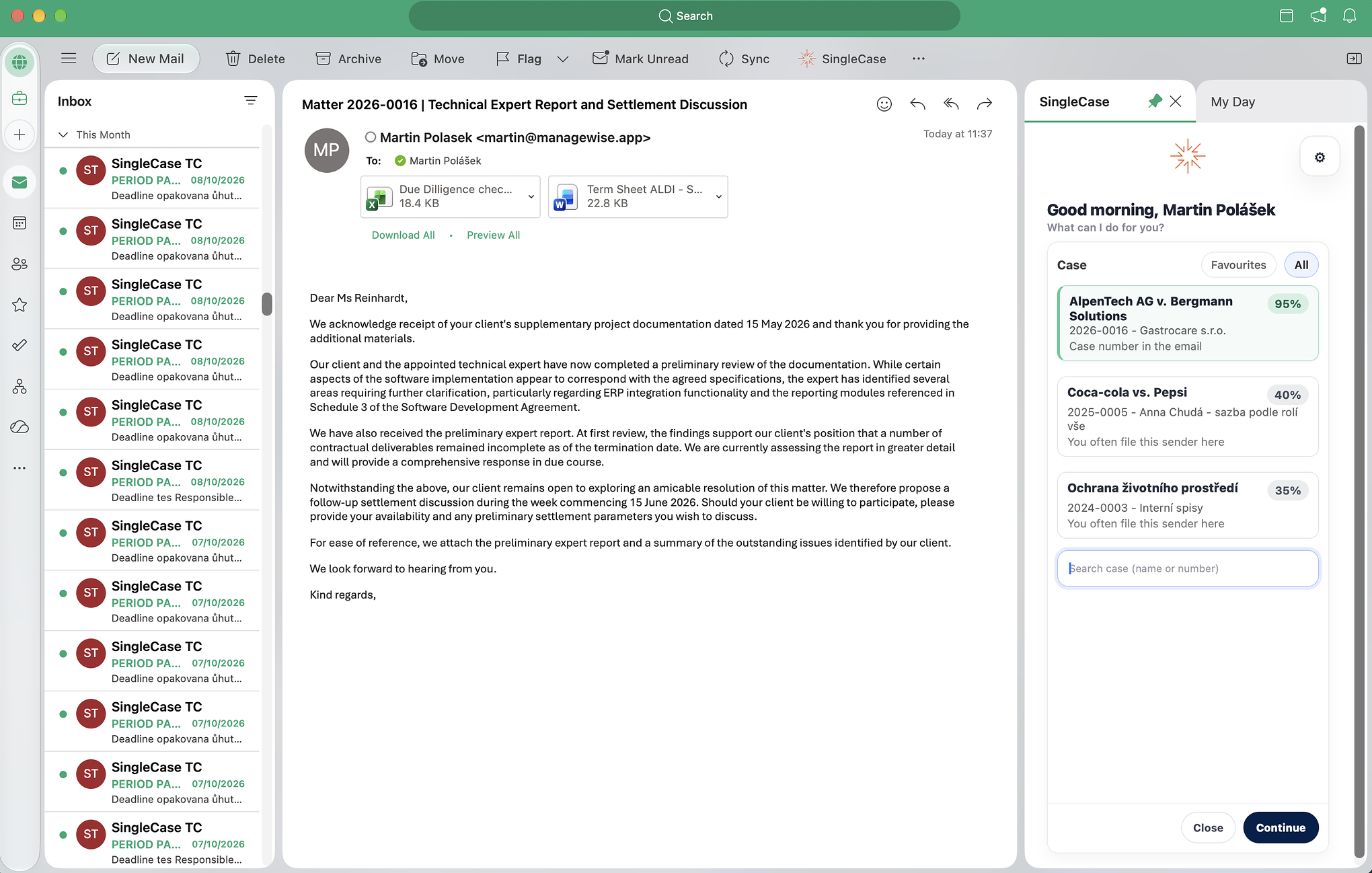Close the SingleCase pane tab
Screen dimensions: 1372x873
[x=1176, y=102]
